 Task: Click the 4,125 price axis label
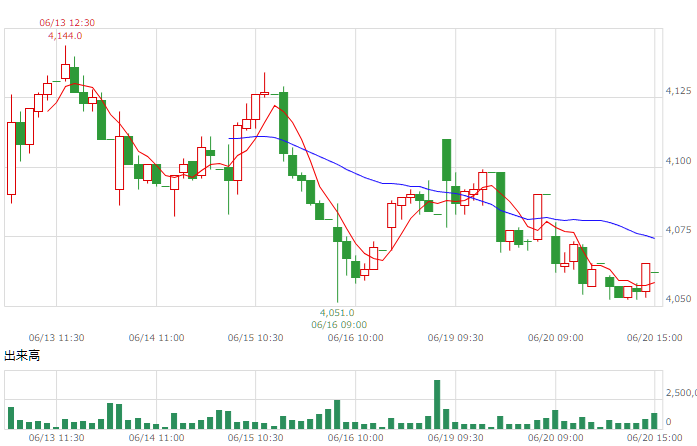pos(678,91)
